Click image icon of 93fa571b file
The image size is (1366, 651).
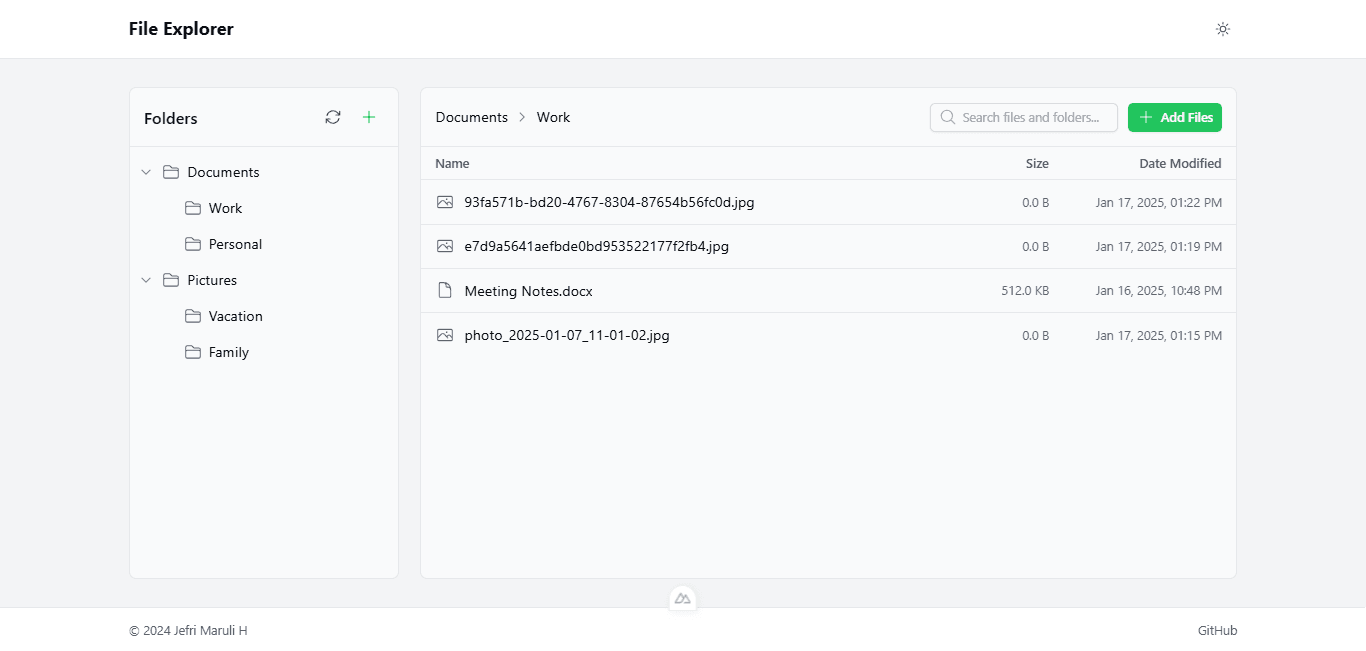click(445, 202)
